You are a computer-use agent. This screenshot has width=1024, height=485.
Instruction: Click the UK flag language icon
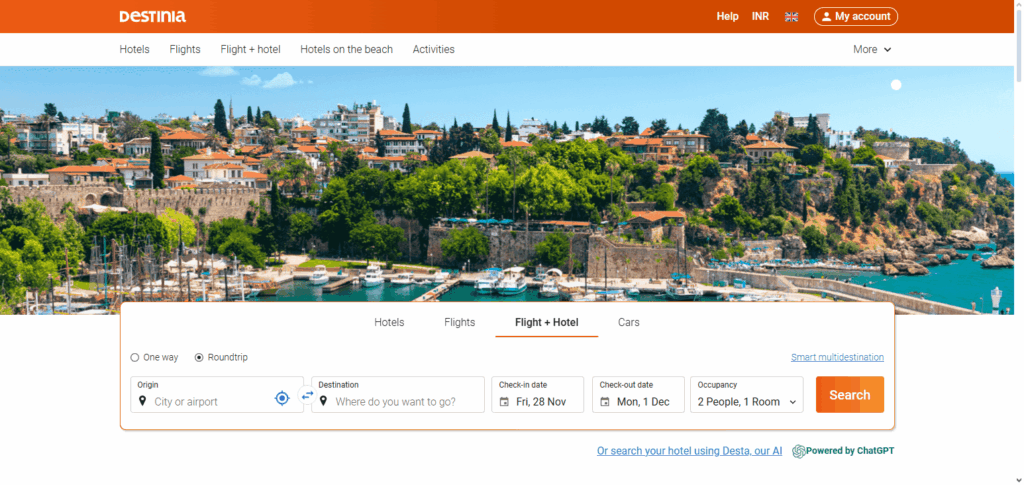(791, 17)
